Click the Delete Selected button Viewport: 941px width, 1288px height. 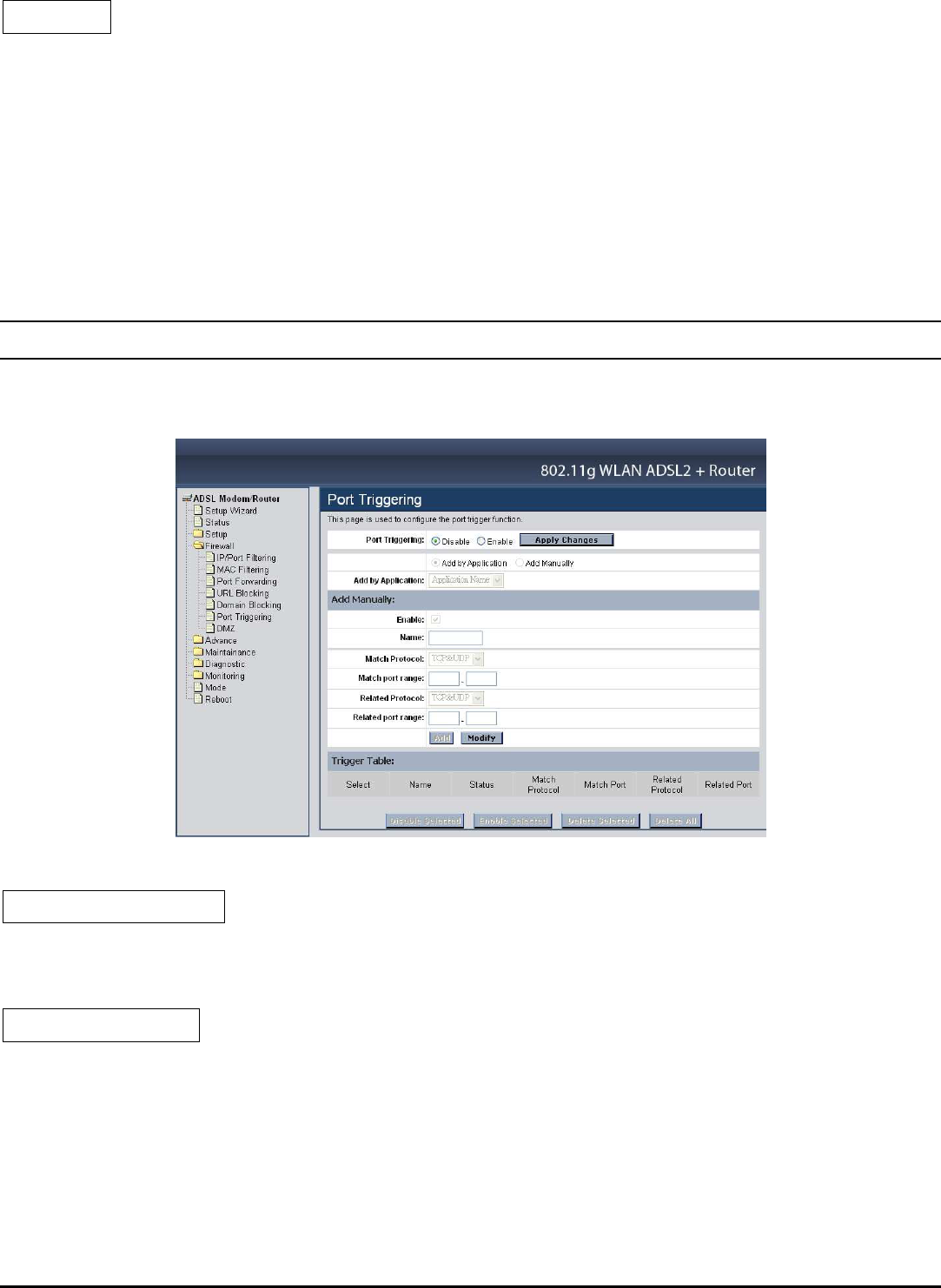600,821
